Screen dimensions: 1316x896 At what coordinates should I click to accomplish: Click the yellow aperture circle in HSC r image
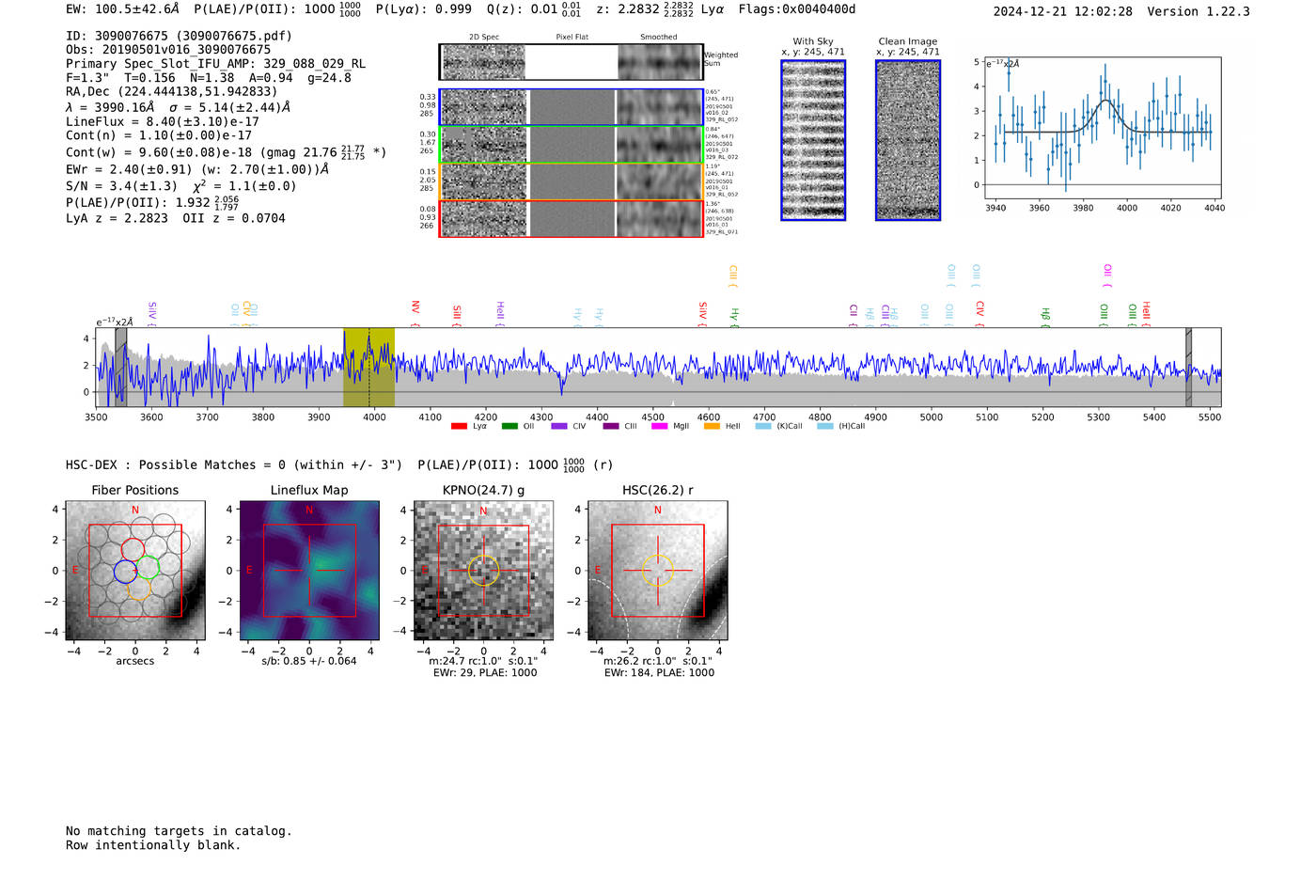657,570
